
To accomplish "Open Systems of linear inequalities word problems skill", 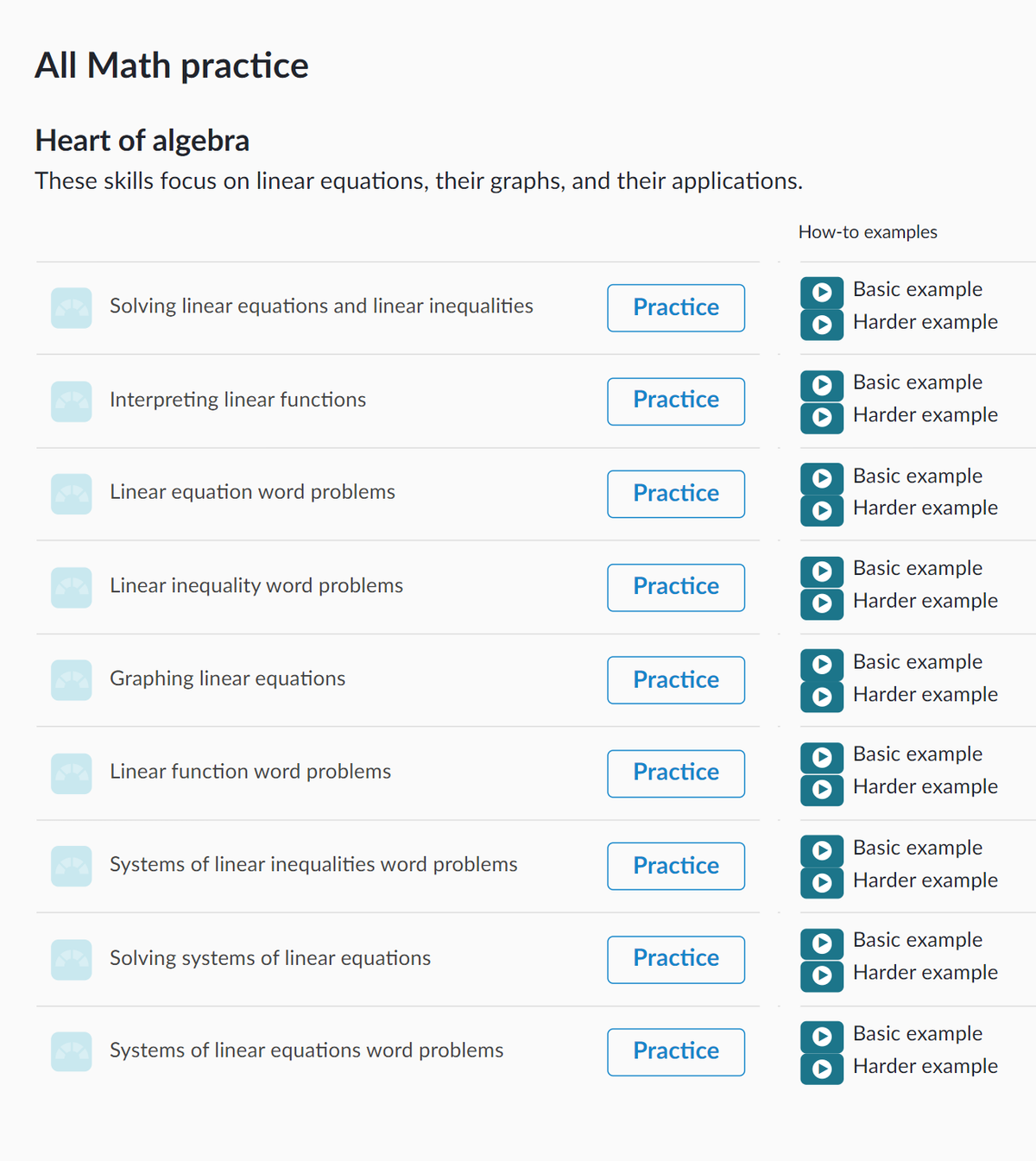I will pos(313,865).
